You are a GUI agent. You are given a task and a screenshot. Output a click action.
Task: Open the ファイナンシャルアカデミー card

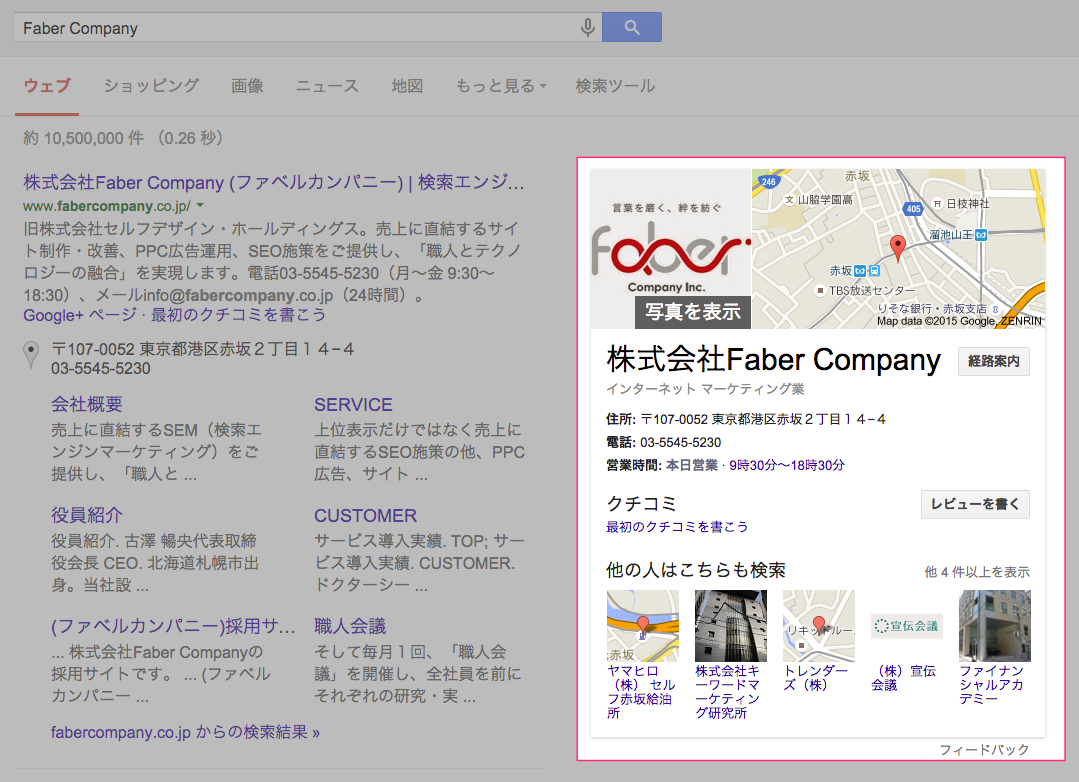tap(994, 648)
